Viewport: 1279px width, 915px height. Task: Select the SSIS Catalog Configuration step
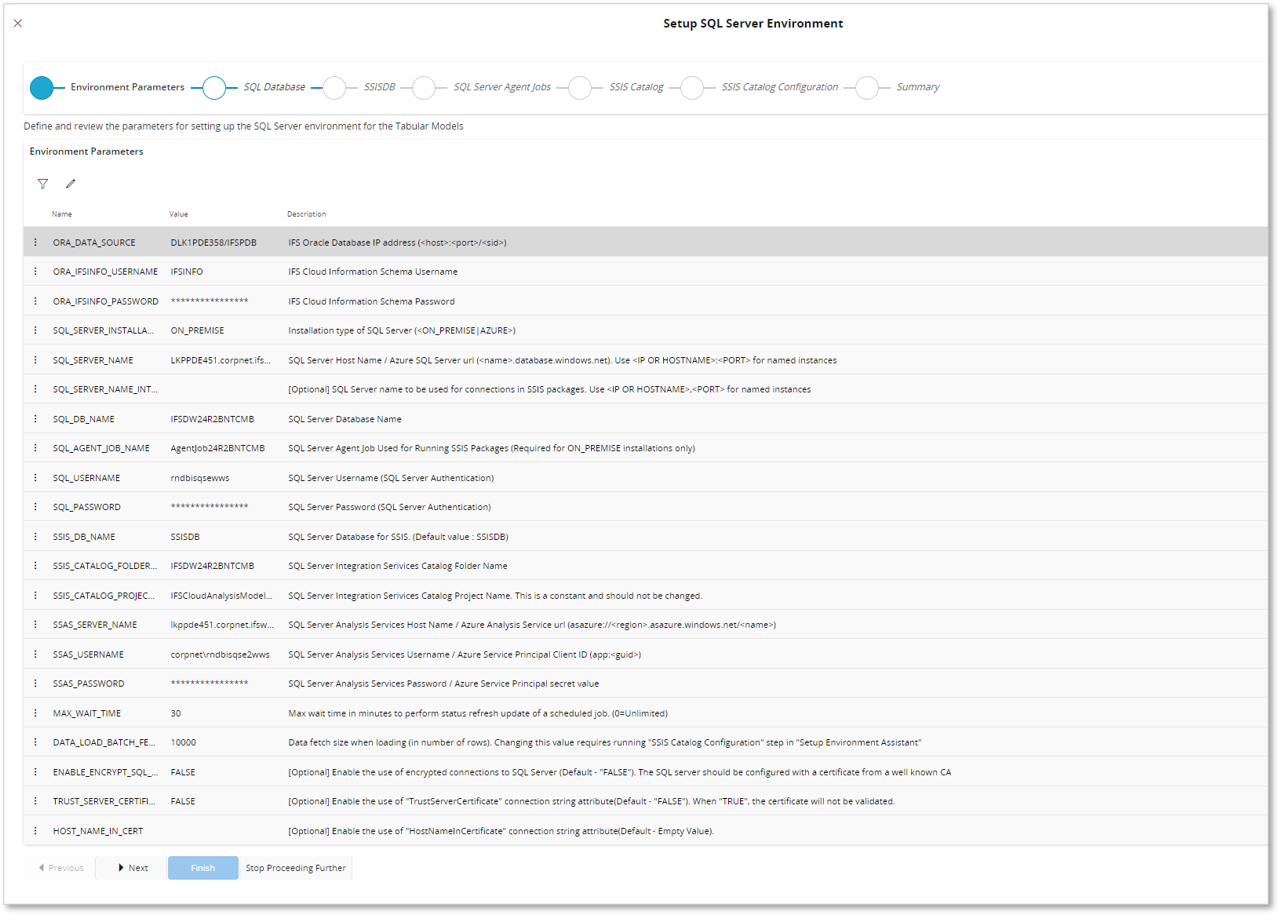point(693,87)
